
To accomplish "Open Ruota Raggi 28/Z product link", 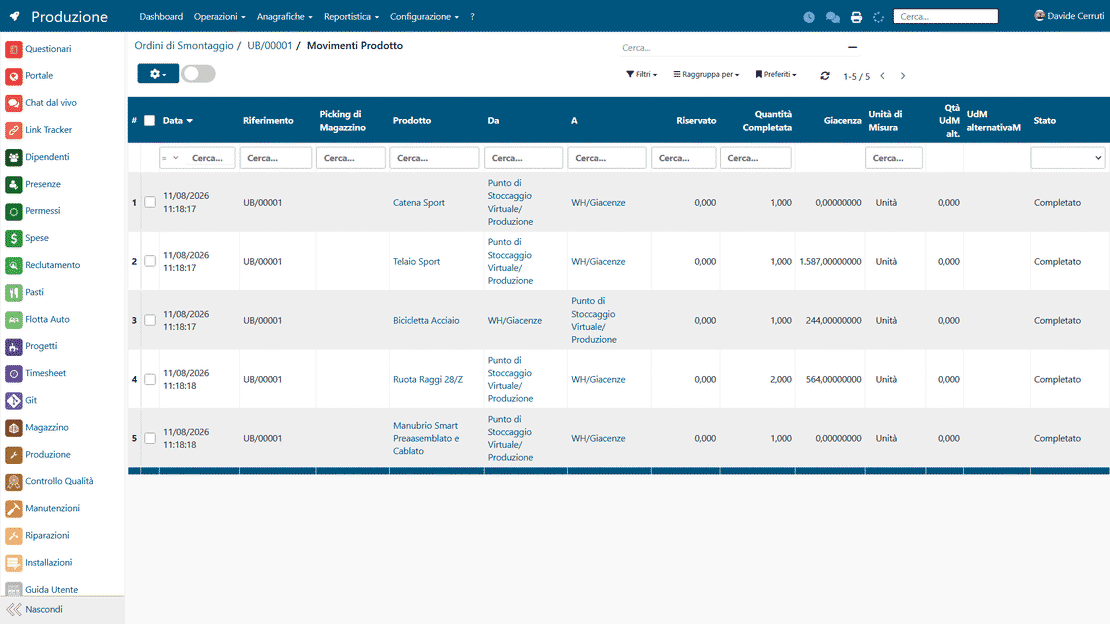I will 428,380.
